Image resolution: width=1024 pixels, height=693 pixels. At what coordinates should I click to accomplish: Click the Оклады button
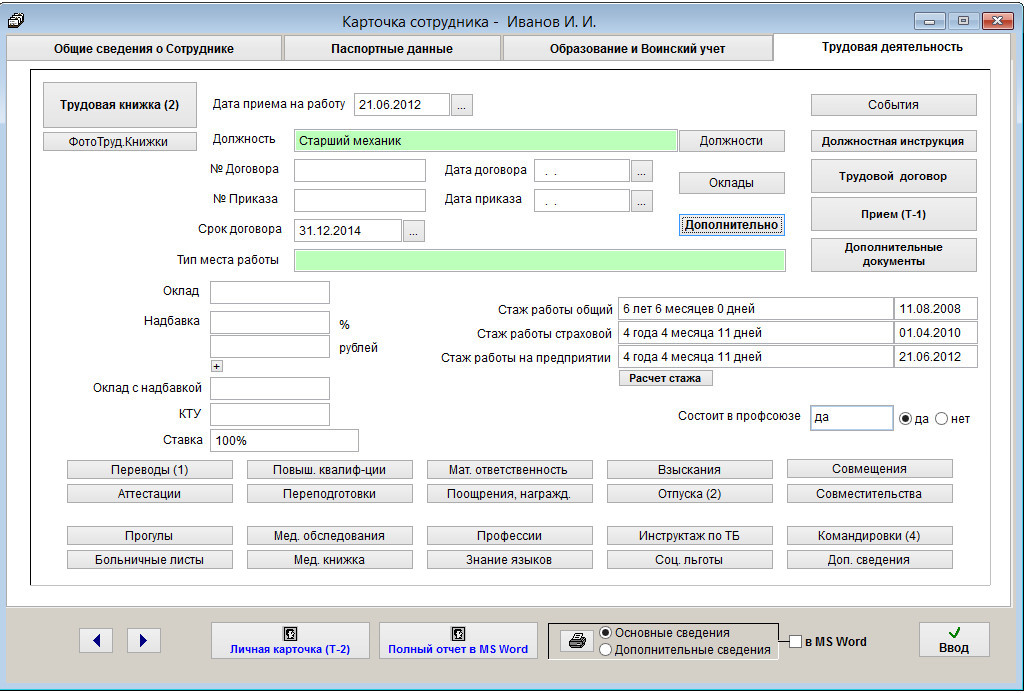pyautogui.click(x=731, y=183)
